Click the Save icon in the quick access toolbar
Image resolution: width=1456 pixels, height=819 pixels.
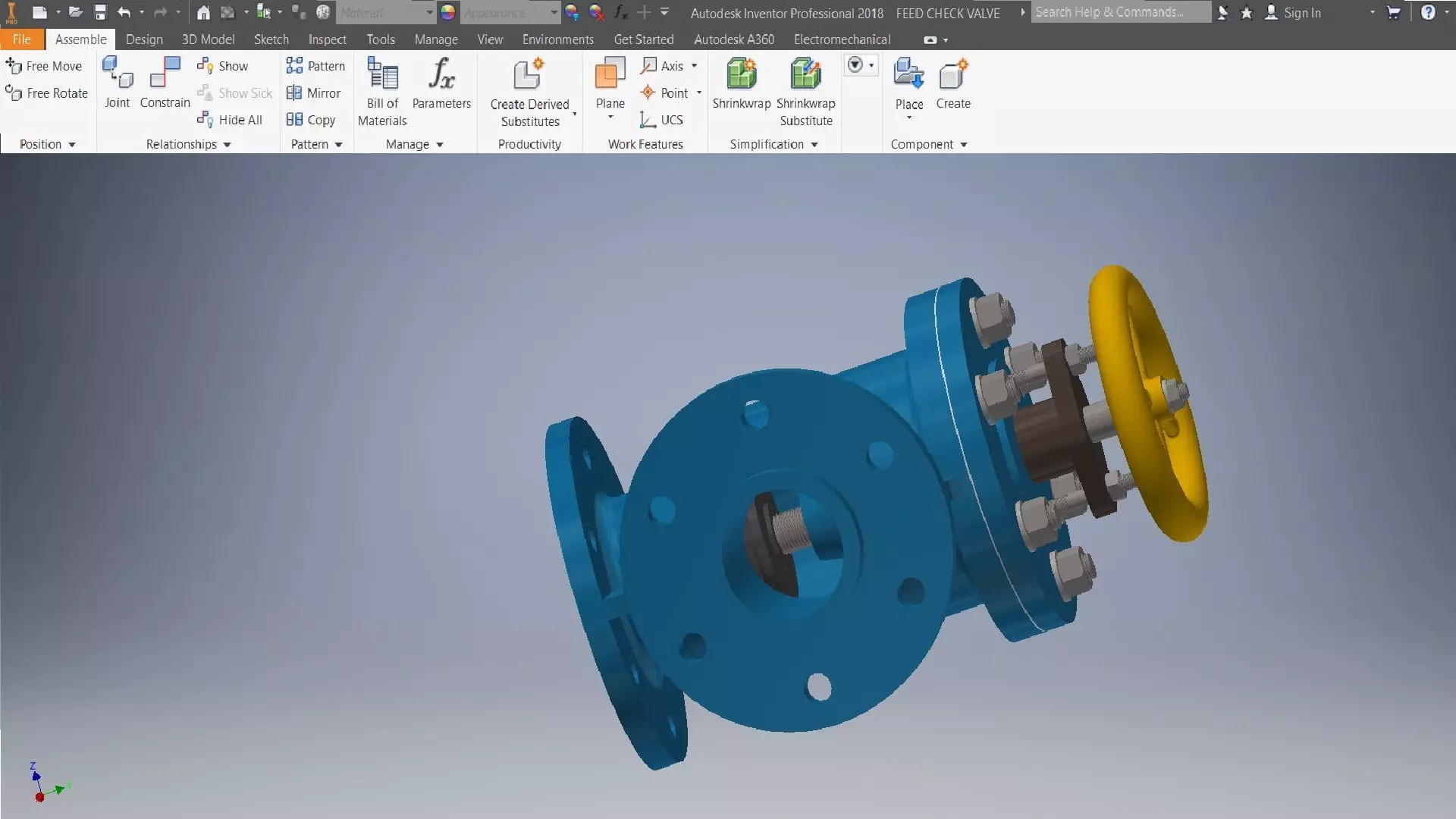pos(100,12)
